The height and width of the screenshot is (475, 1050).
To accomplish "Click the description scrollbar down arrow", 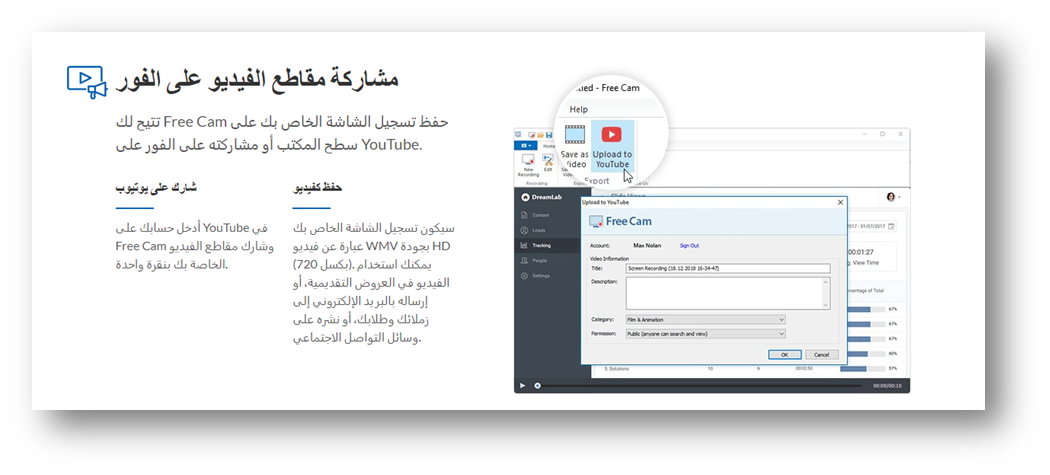I will pos(827,305).
